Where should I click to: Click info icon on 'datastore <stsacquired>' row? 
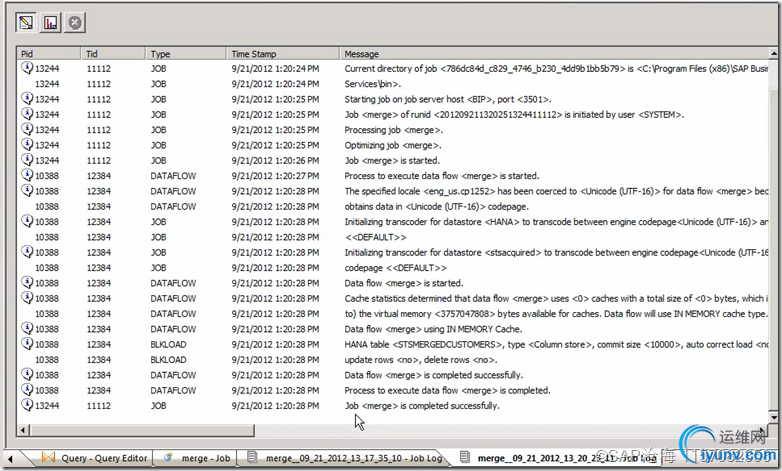pos(27,252)
